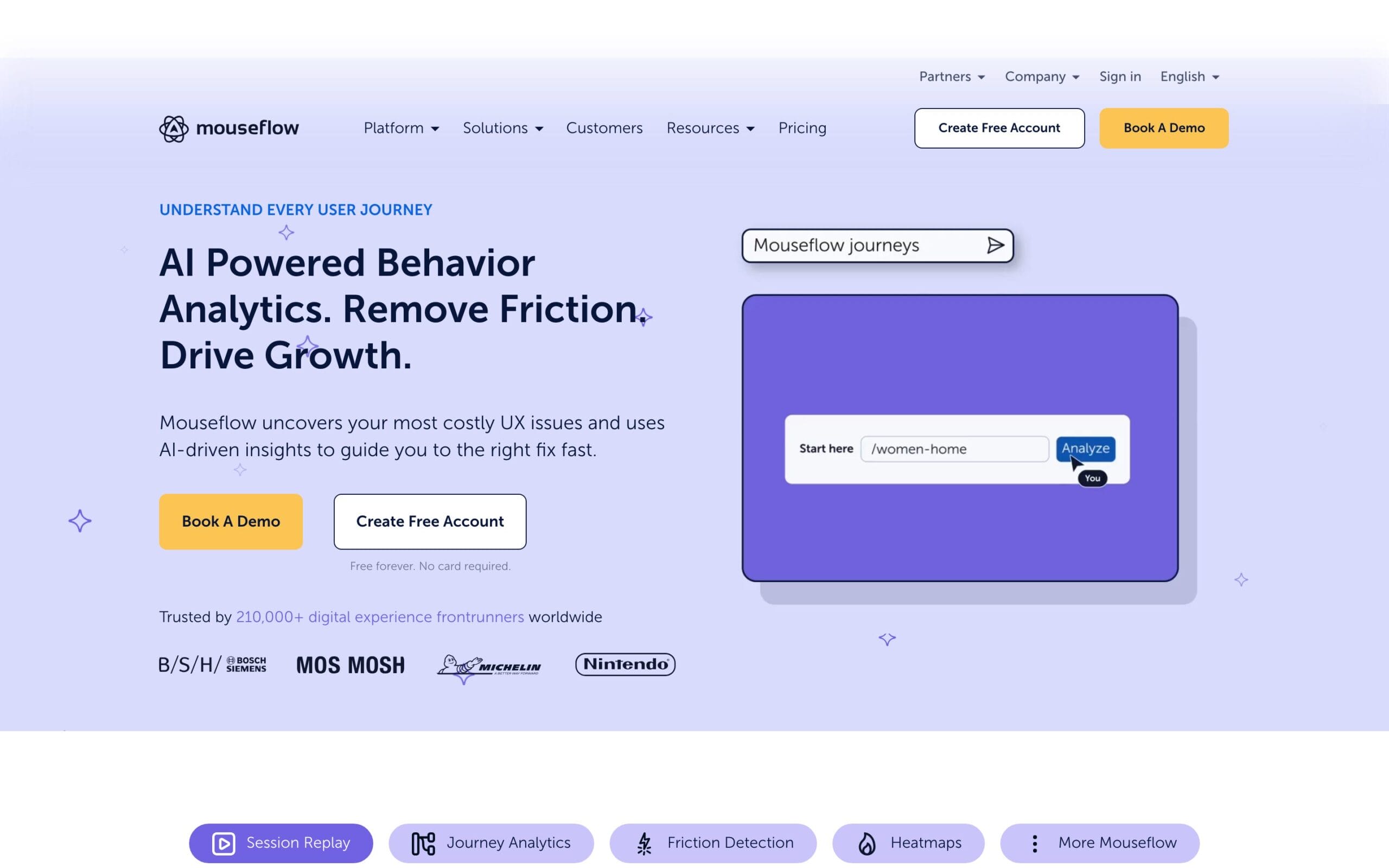Click the Michelin logo
This screenshot has height=868, width=1389.
pos(488,665)
